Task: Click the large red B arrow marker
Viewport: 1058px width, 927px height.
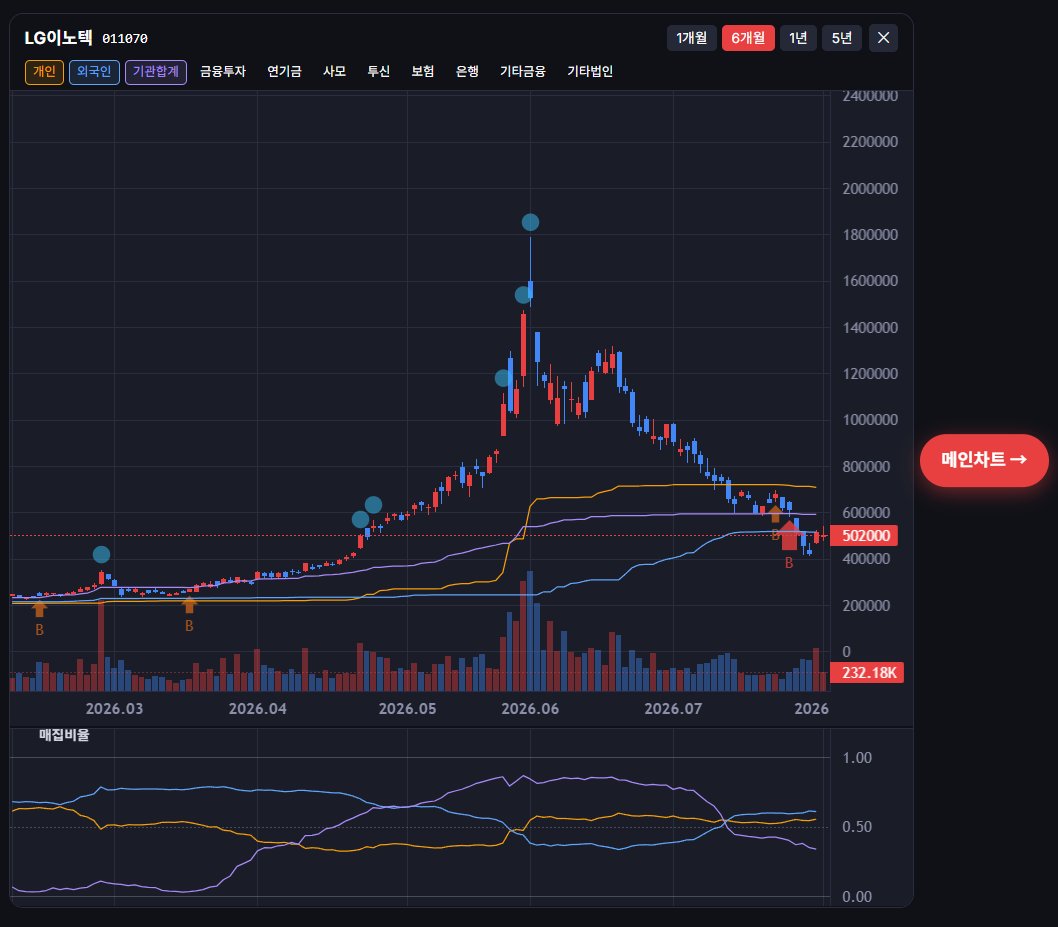Action: pos(789,536)
